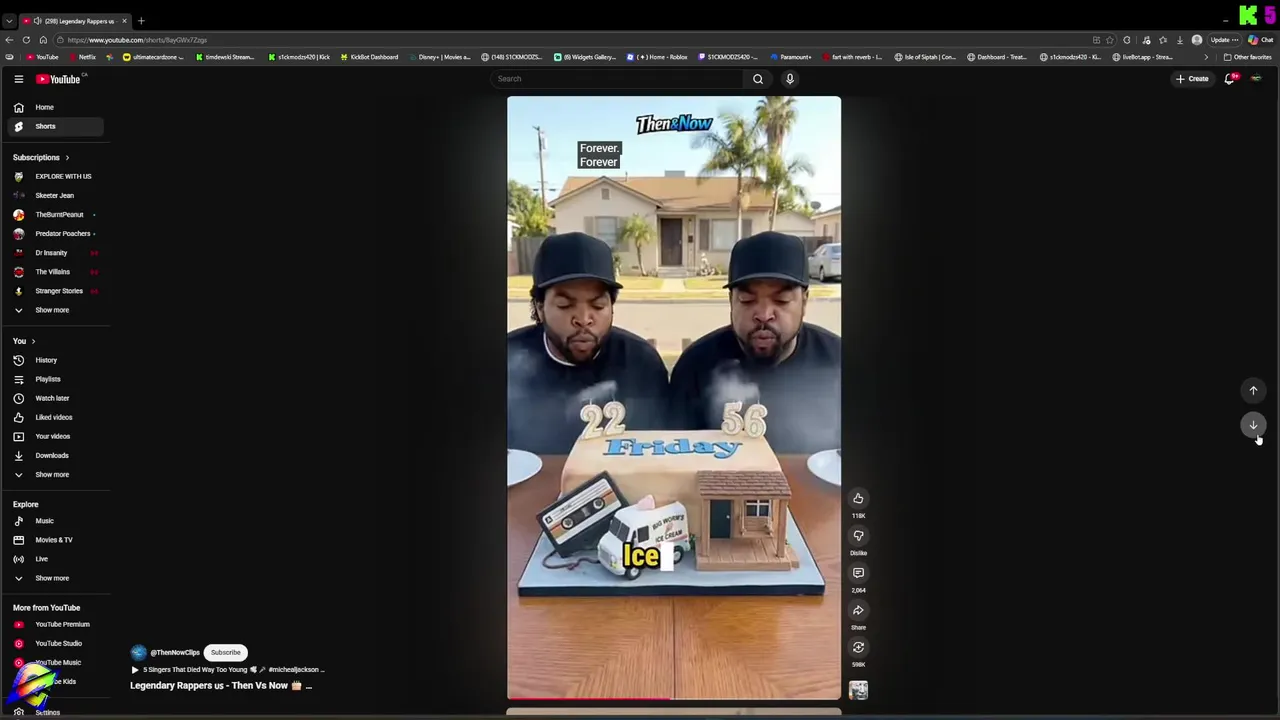Image resolution: width=1280 pixels, height=720 pixels.
Task: Open Playlists in the sidebar
Action: click(56, 379)
